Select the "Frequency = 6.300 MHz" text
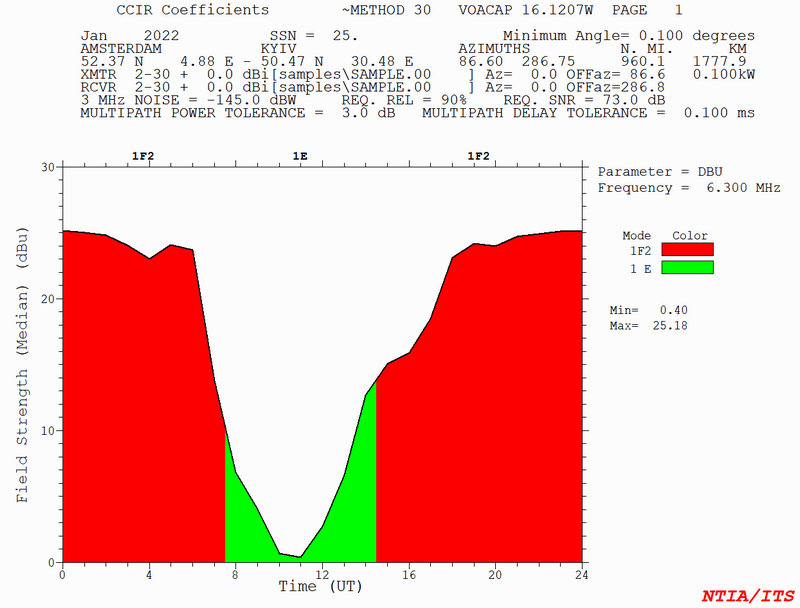 pyautogui.click(x=689, y=188)
